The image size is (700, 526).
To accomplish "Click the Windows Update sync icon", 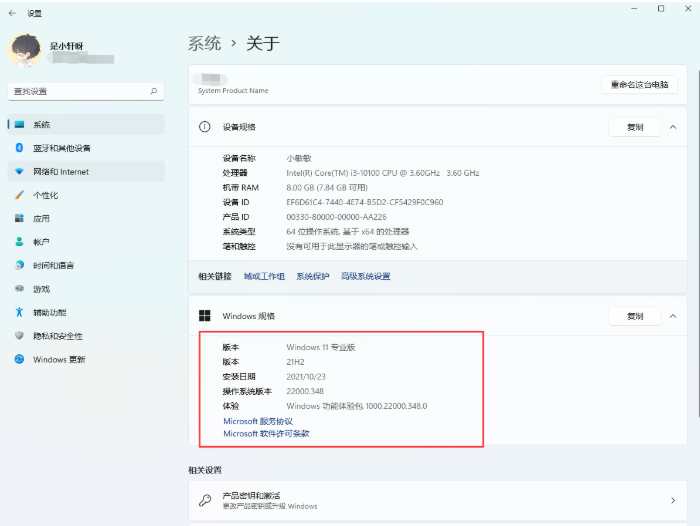I will (19, 359).
